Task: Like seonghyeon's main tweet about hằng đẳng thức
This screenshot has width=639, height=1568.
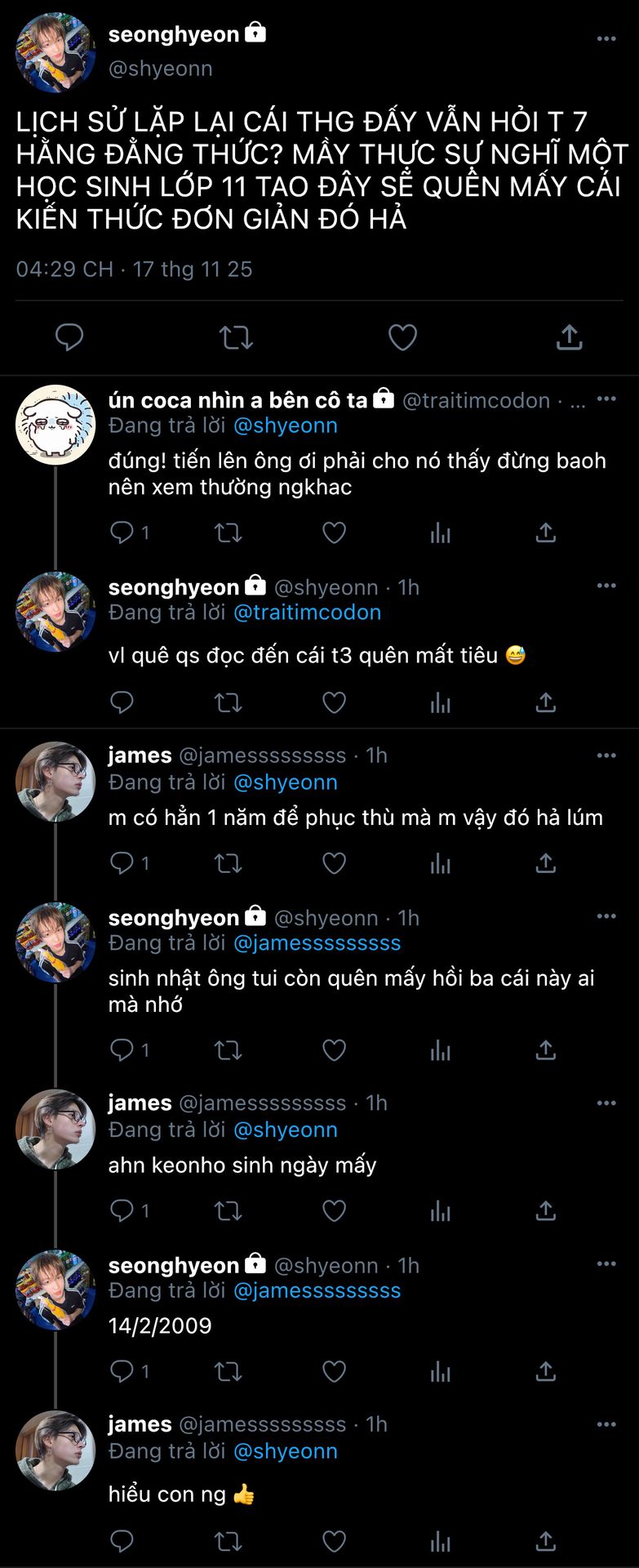Action: pos(402,337)
